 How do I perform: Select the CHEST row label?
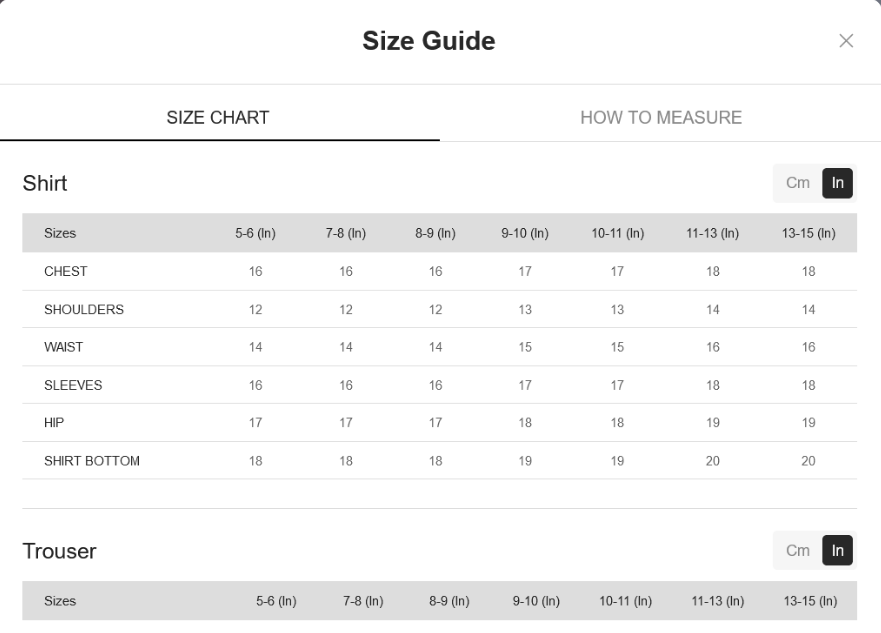66,271
